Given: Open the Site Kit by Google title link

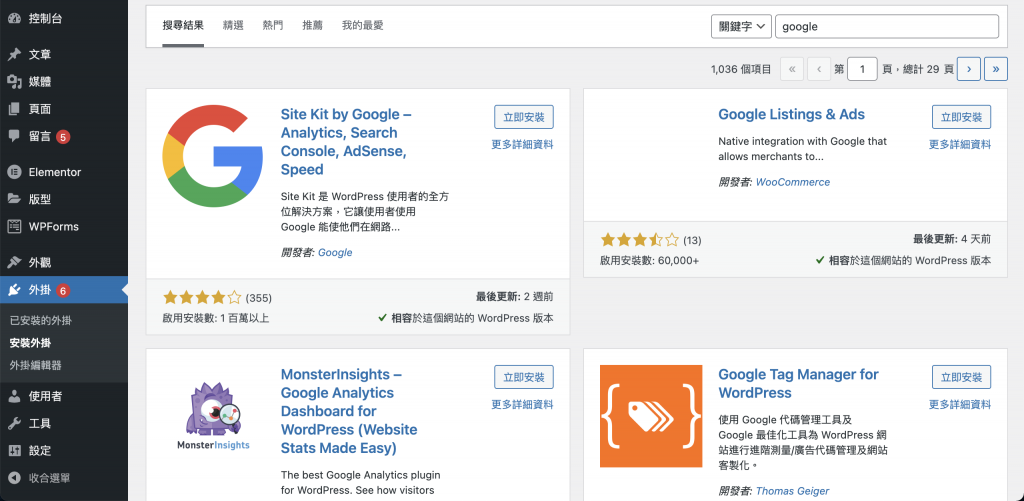Looking at the screenshot, I should pos(346,142).
